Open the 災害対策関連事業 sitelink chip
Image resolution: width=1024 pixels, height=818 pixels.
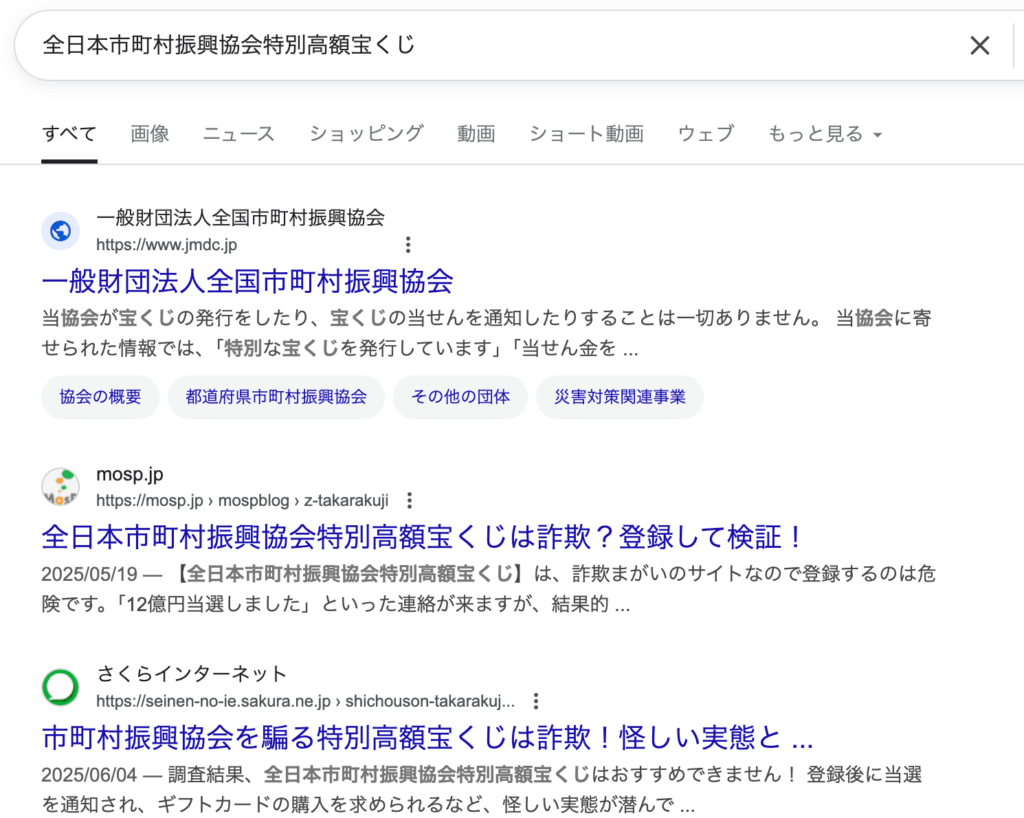(x=620, y=397)
